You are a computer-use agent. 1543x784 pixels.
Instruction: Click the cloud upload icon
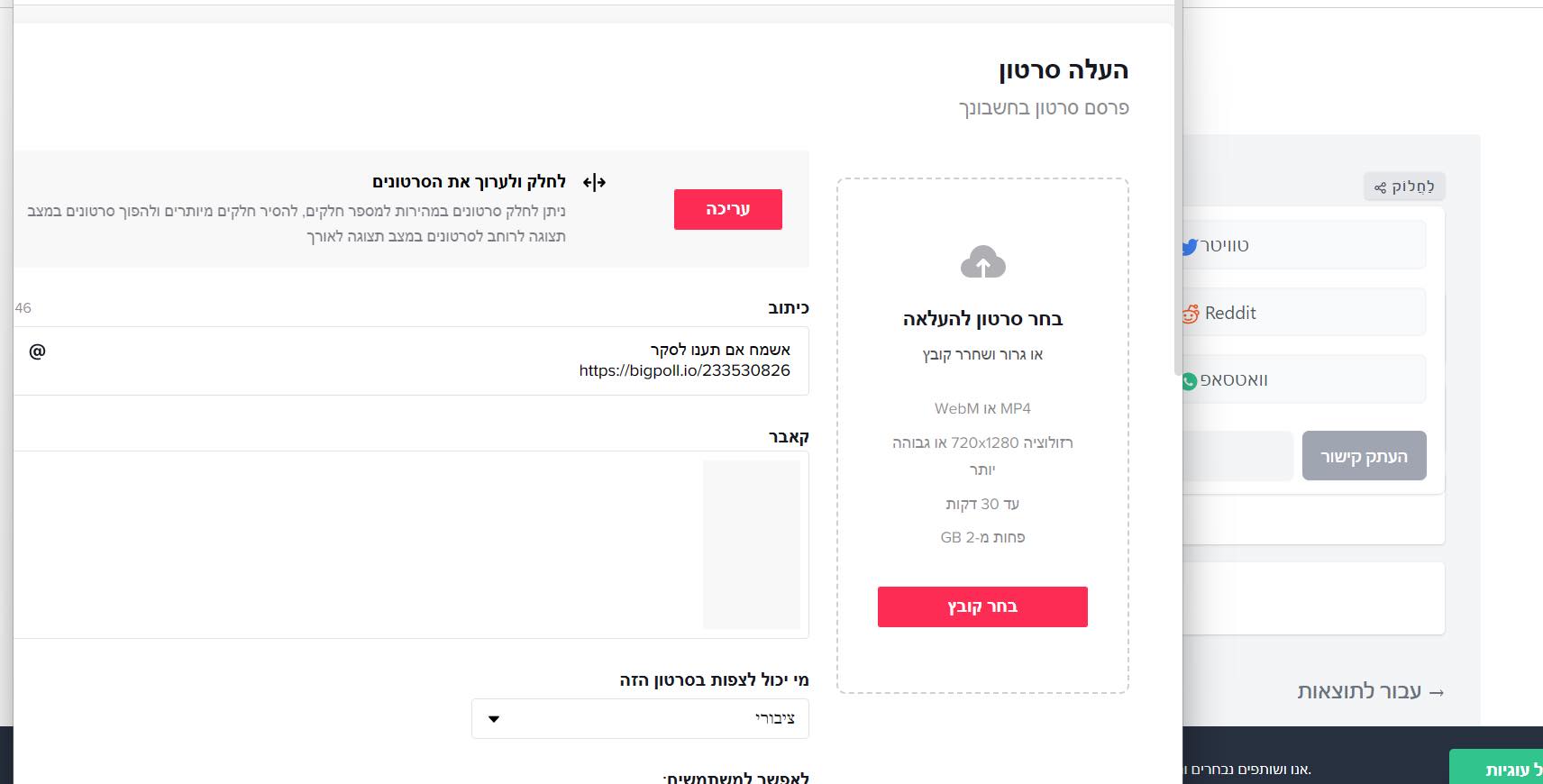[982, 262]
